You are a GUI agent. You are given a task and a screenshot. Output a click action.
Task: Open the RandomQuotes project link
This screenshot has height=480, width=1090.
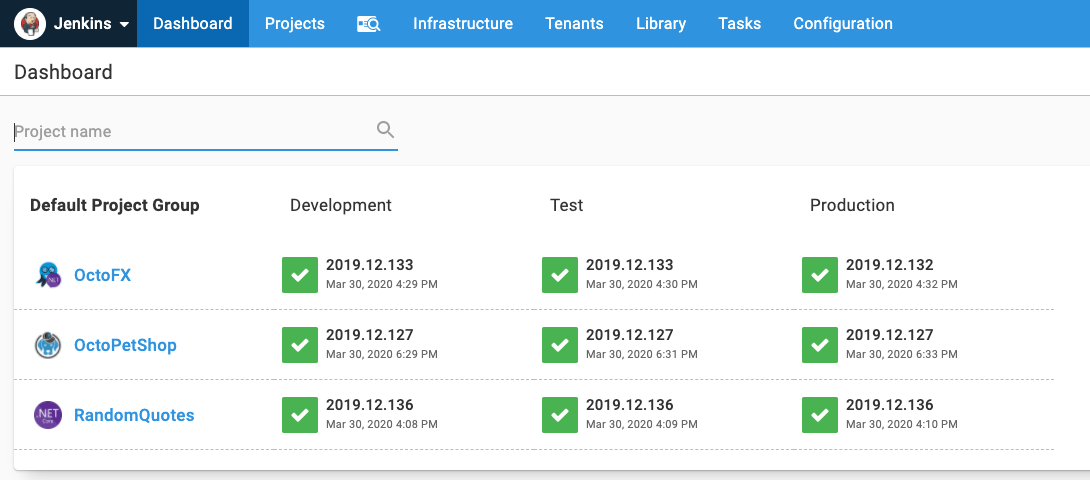[134, 415]
